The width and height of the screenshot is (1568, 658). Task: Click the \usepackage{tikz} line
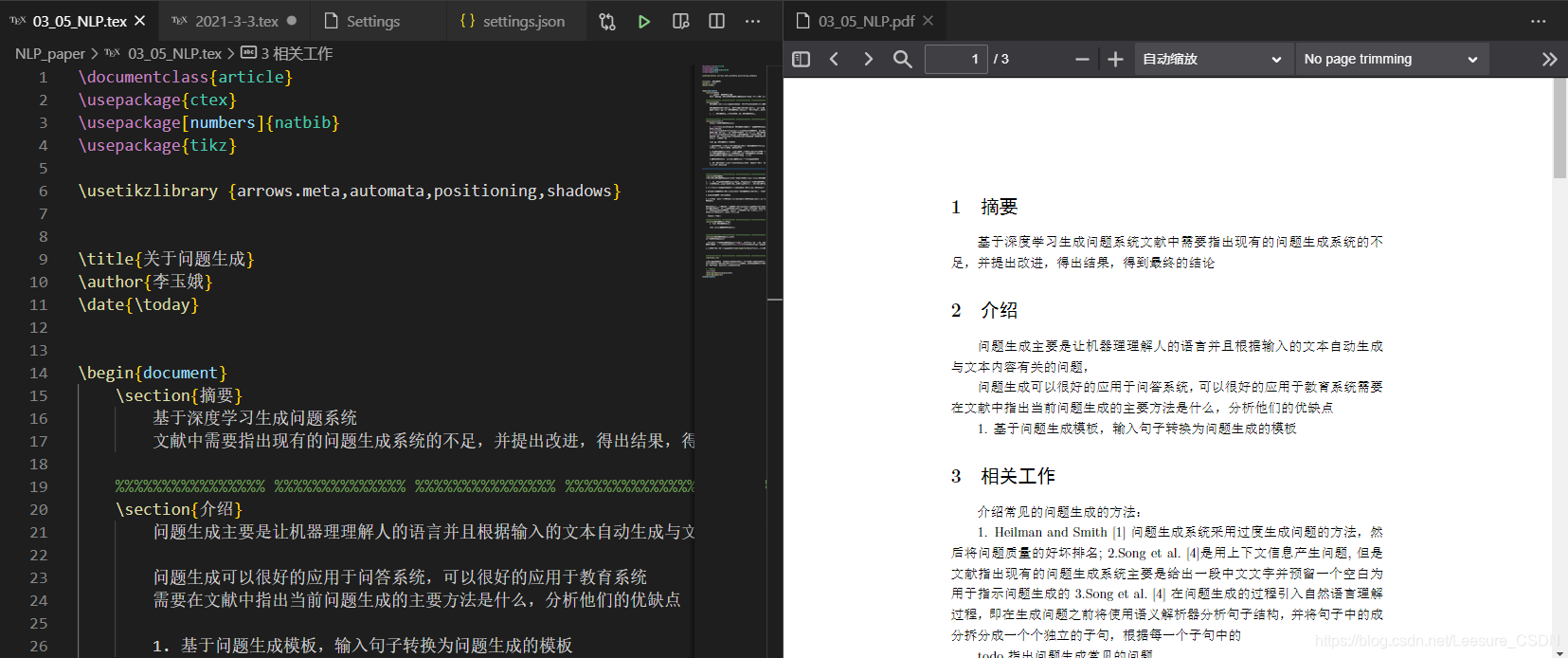coord(157,145)
